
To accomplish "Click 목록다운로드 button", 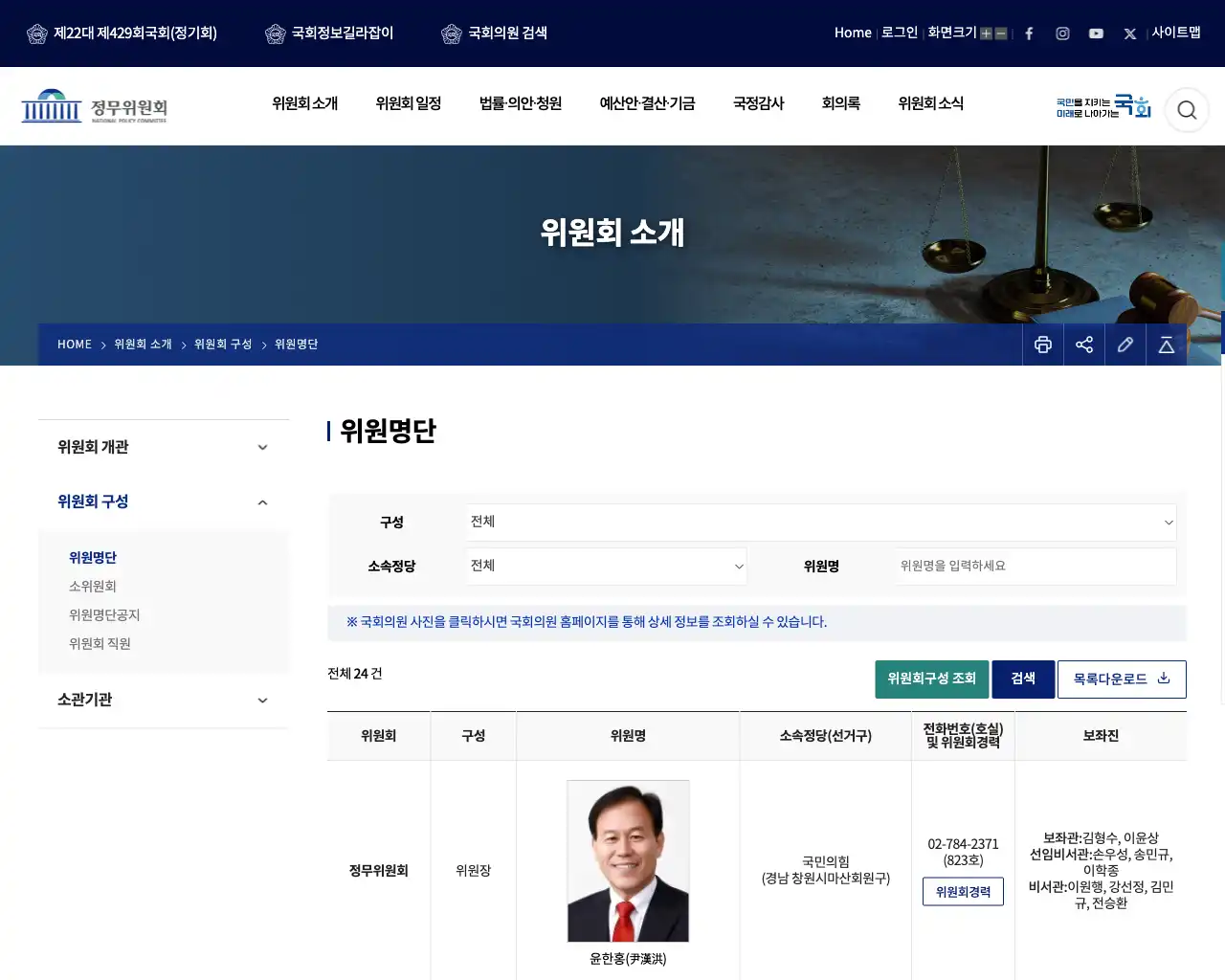I will coord(1122,679).
